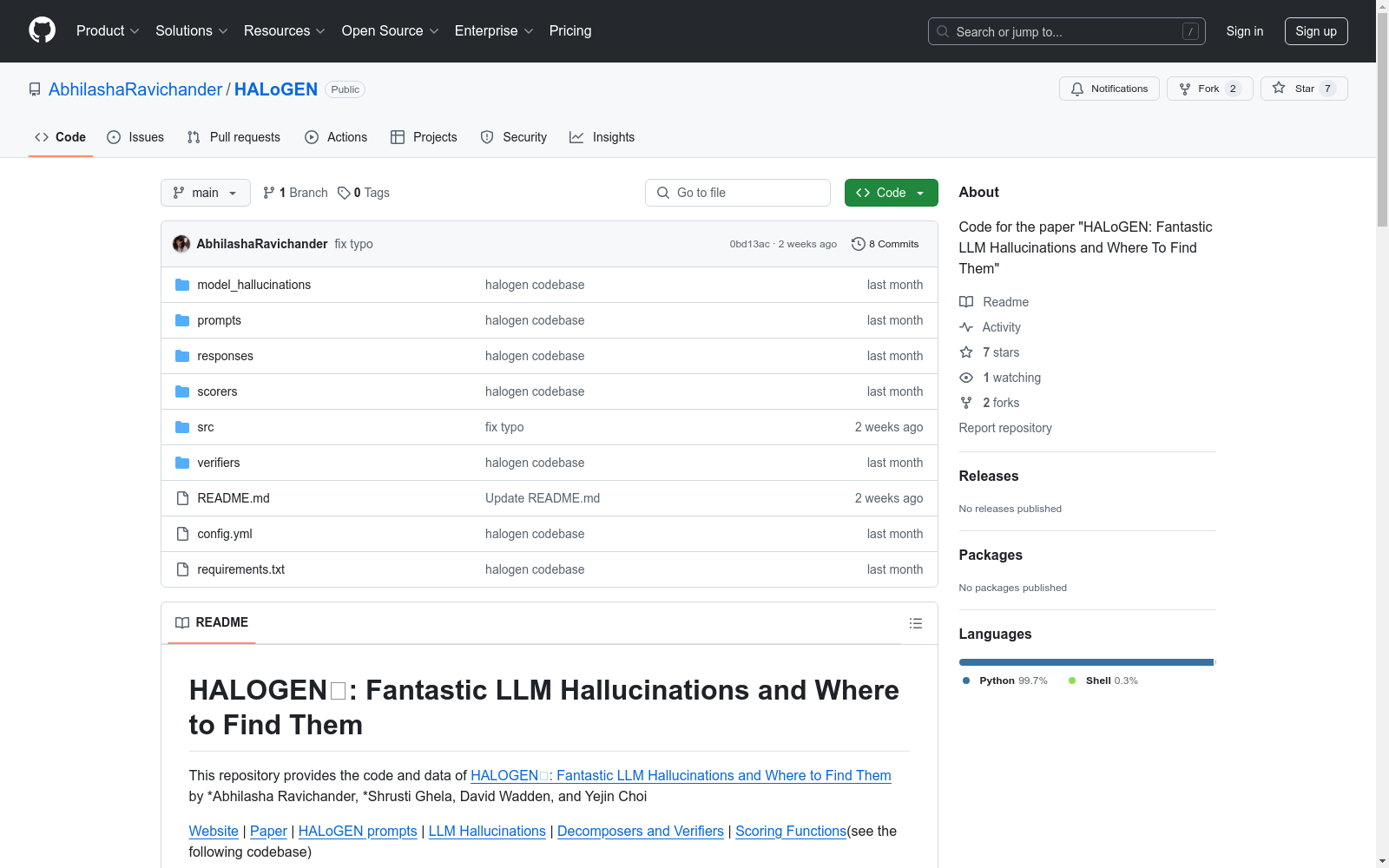
Task: Click the Python language bar
Action: (x=1085, y=662)
